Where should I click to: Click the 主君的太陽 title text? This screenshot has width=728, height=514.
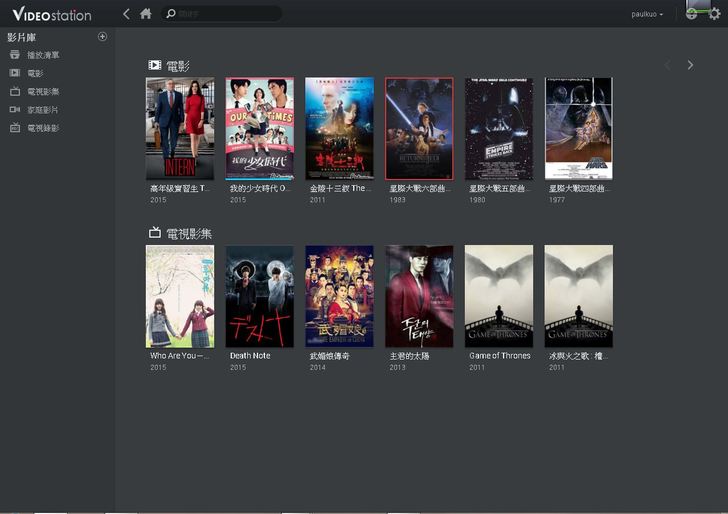click(409, 356)
